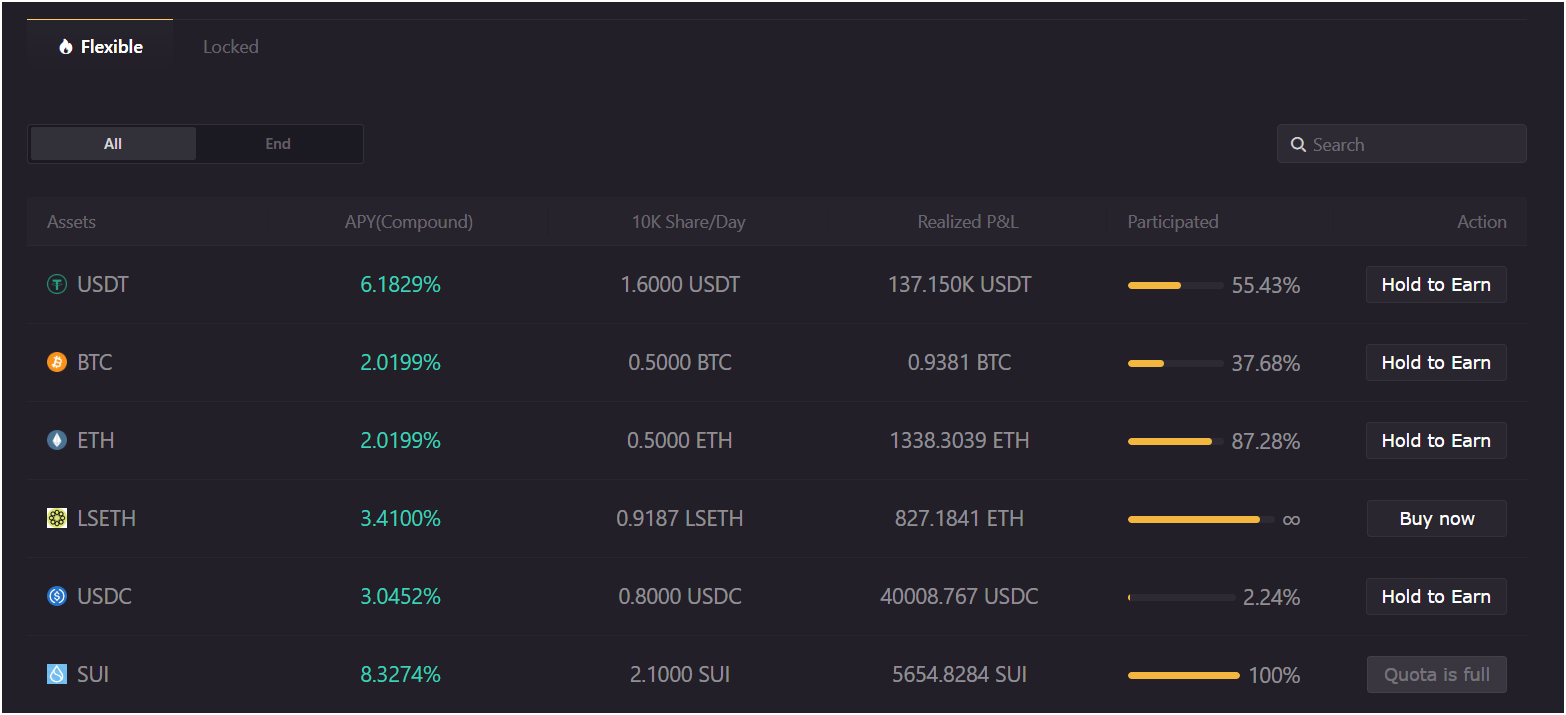1566x715 pixels.
Task: Switch to the Locked tab
Action: [x=231, y=47]
